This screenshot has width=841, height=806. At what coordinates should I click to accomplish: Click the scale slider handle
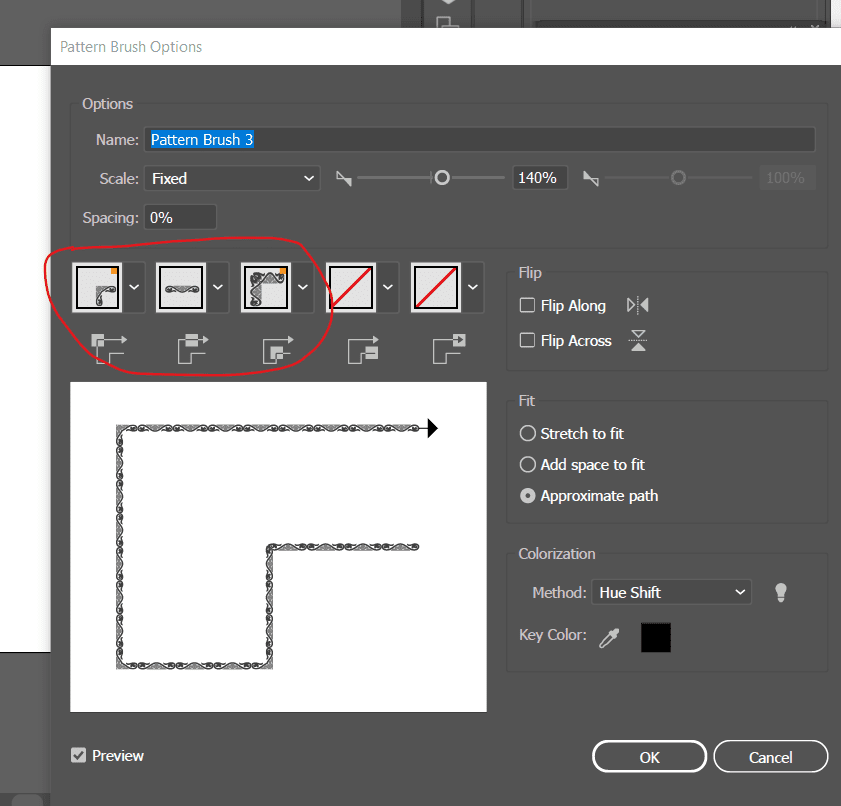(442, 178)
